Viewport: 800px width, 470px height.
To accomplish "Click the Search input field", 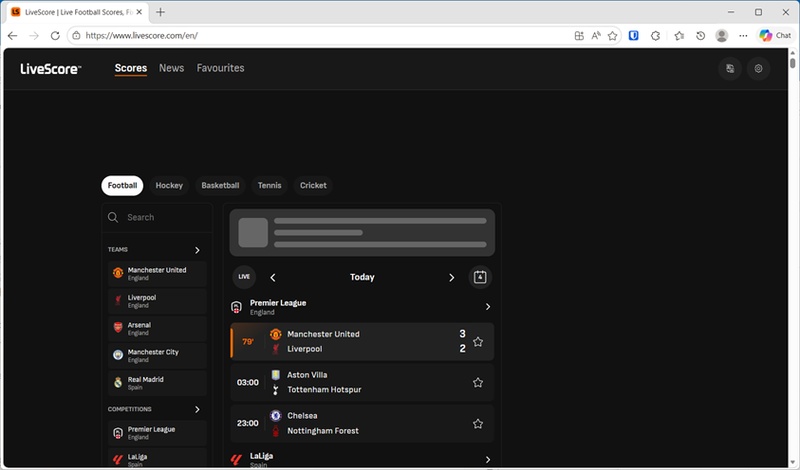I will coord(157,217).
